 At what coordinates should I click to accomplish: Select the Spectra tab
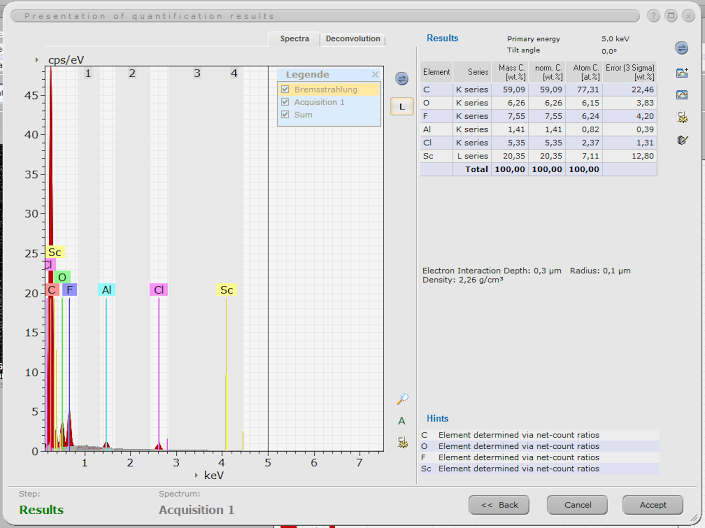point(294,39)
